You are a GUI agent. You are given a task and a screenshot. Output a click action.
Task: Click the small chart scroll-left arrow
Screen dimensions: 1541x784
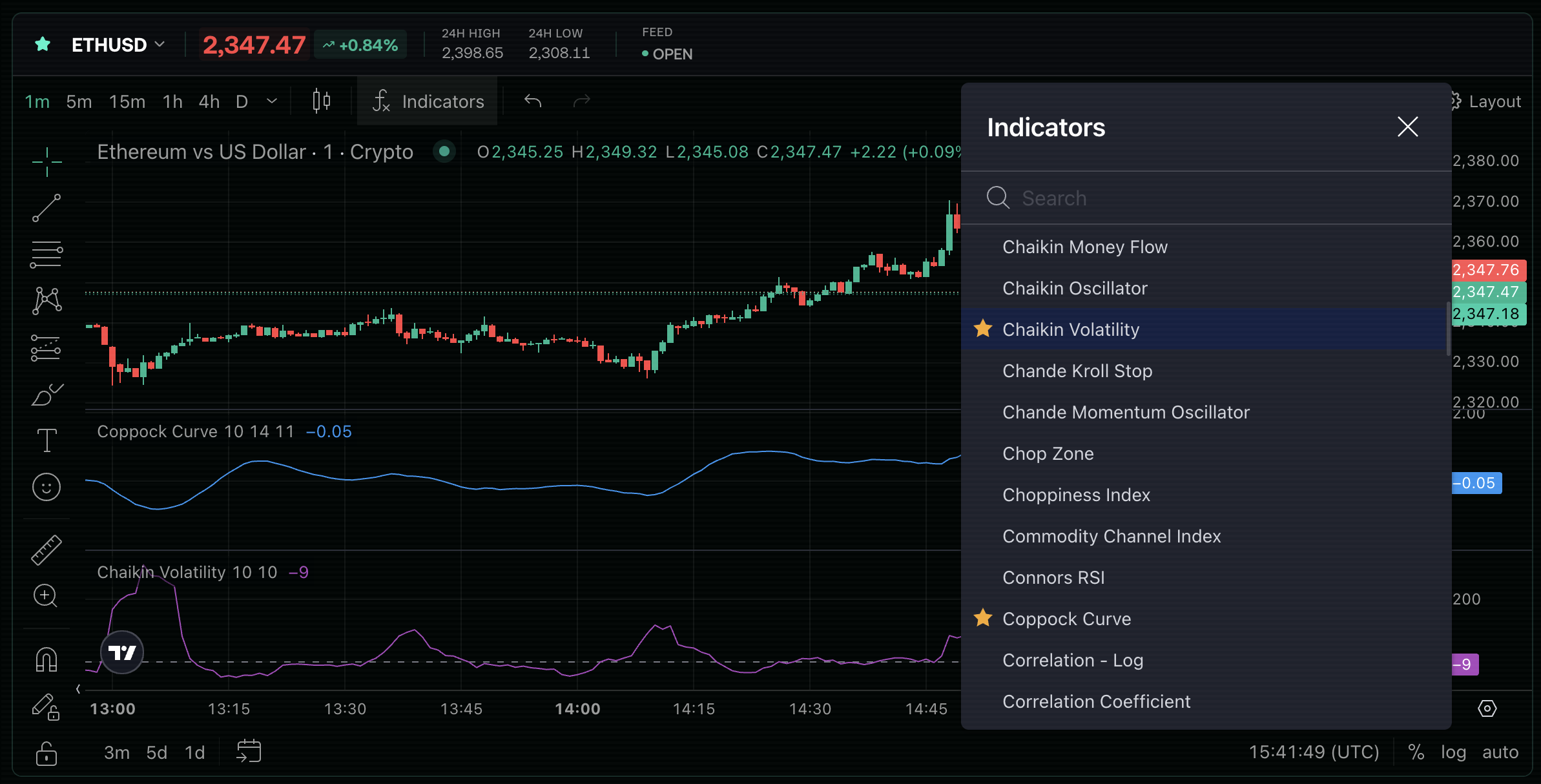(78, 689)
